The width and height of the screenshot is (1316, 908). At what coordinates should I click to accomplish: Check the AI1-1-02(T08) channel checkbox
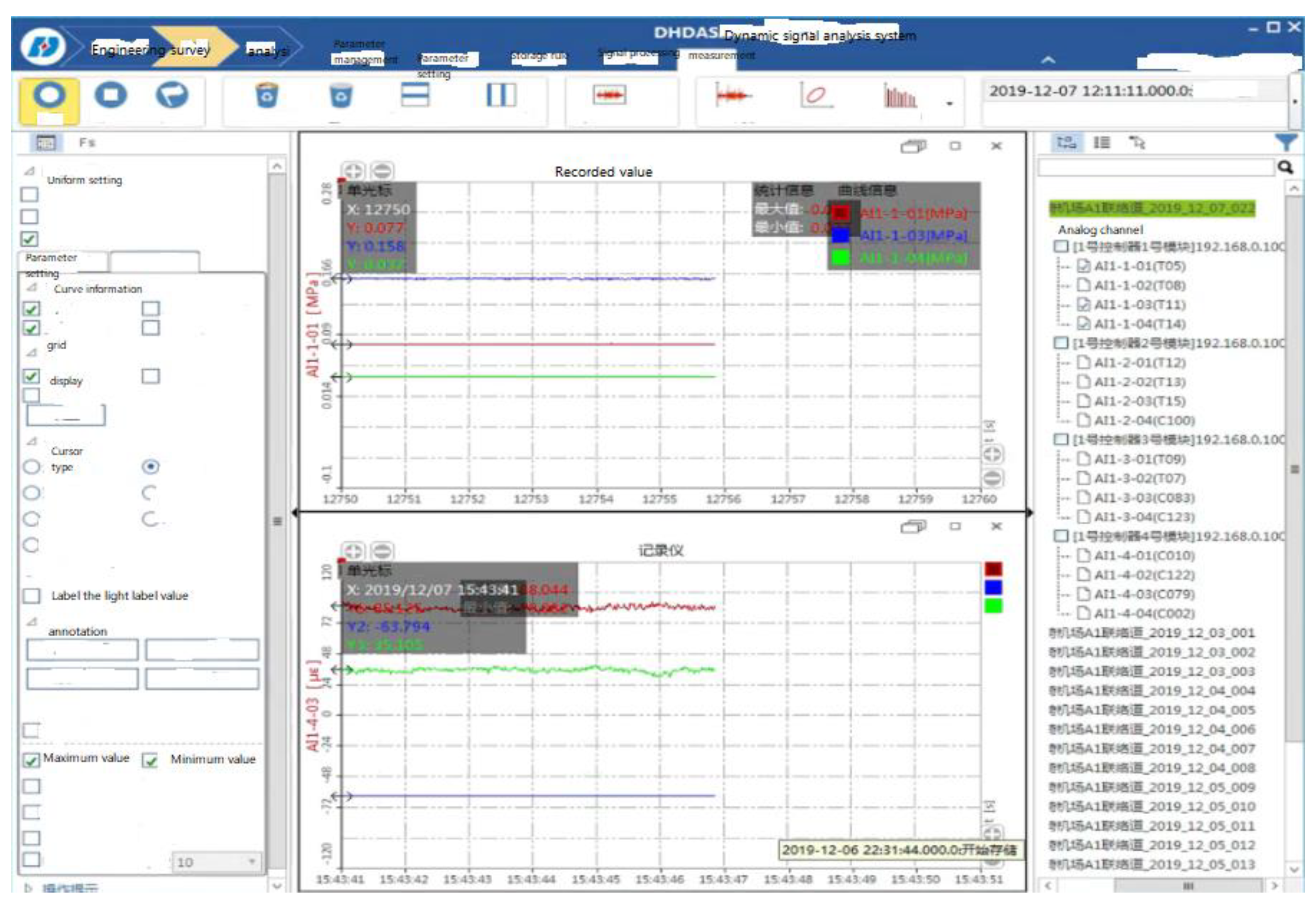(x=1084, y=286)
